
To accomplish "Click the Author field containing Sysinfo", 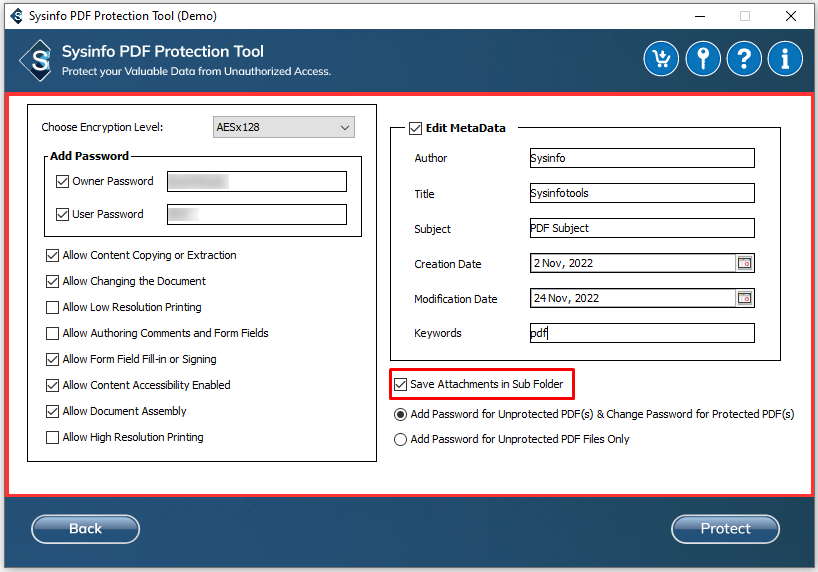I will (642, 158).
